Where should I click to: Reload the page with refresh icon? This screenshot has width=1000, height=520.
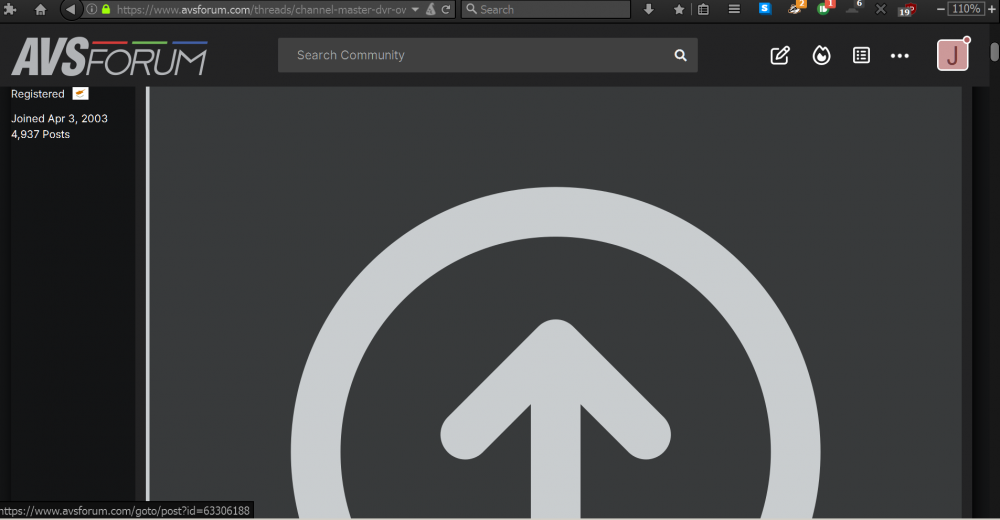pos(446,9)
